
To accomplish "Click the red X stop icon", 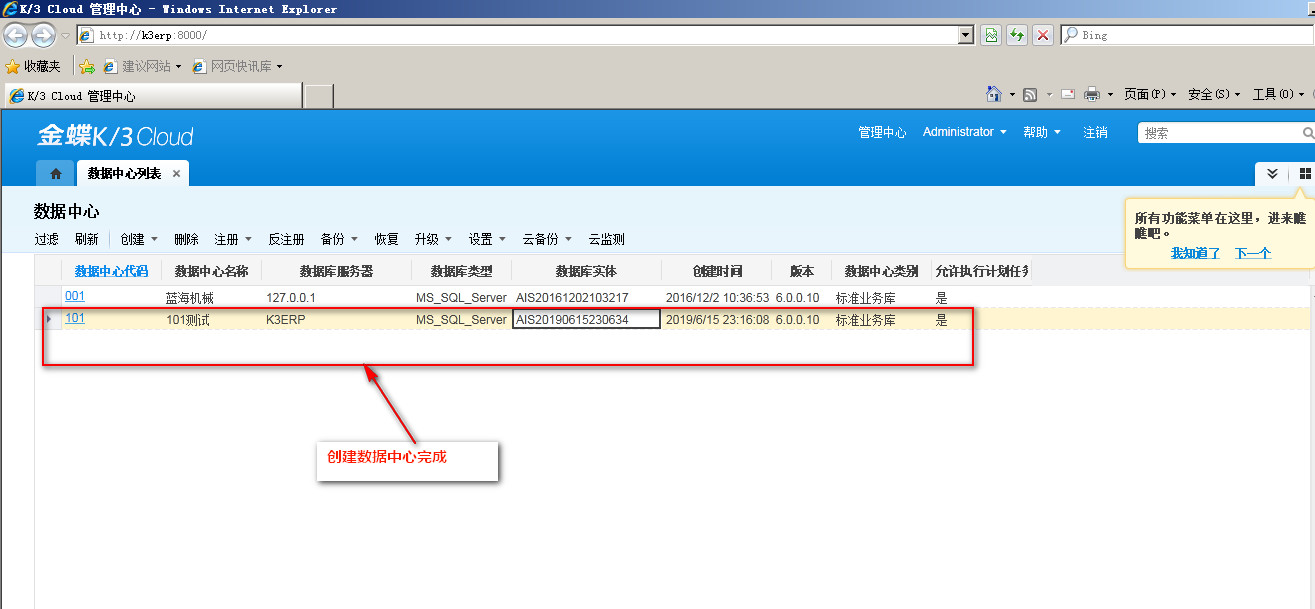I will tap(1043, 35).
